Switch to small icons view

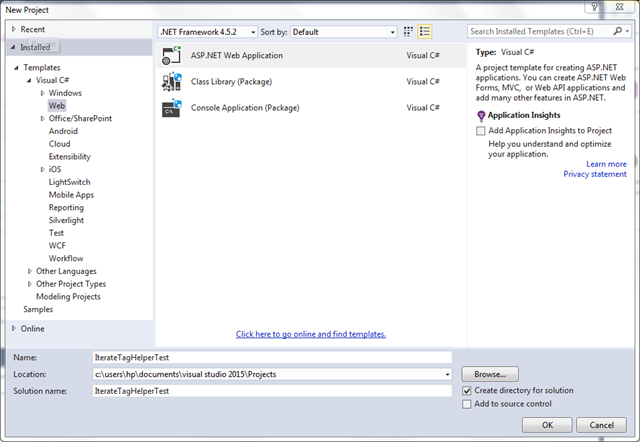point(408,31)
